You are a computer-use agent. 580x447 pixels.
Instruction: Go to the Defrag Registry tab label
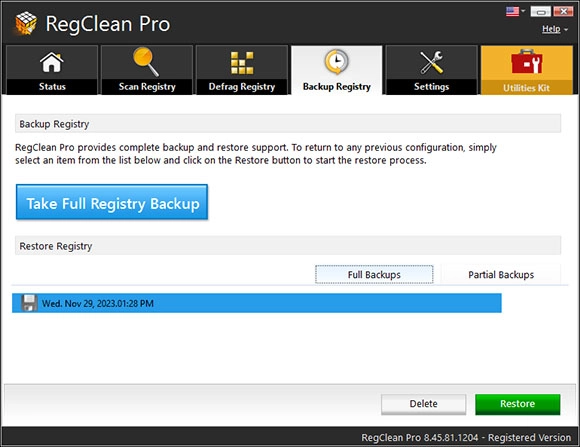point(242,87)
